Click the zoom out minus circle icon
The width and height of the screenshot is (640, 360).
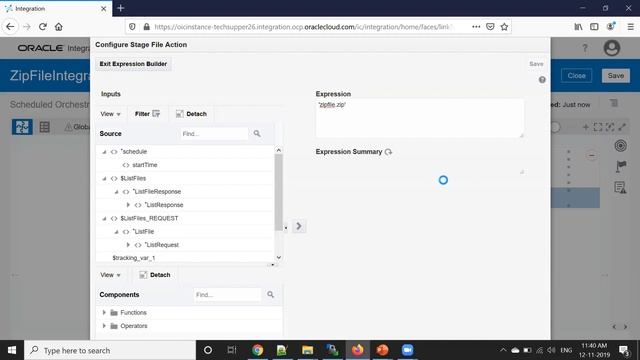coord(591,156)
